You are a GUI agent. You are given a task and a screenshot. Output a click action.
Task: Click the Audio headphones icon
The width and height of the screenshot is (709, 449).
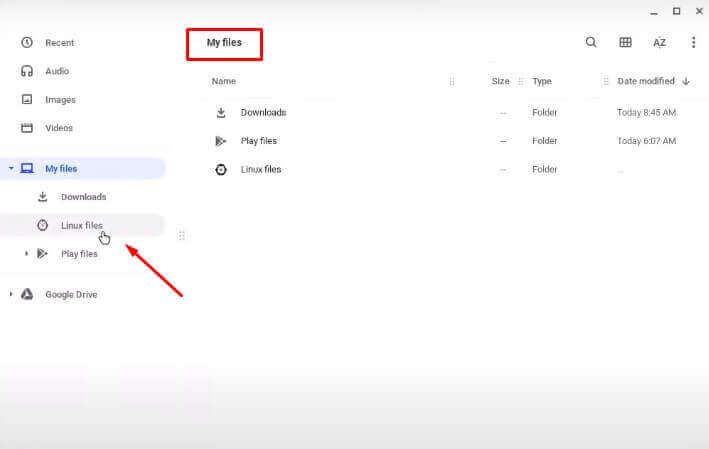pos(27,71)
